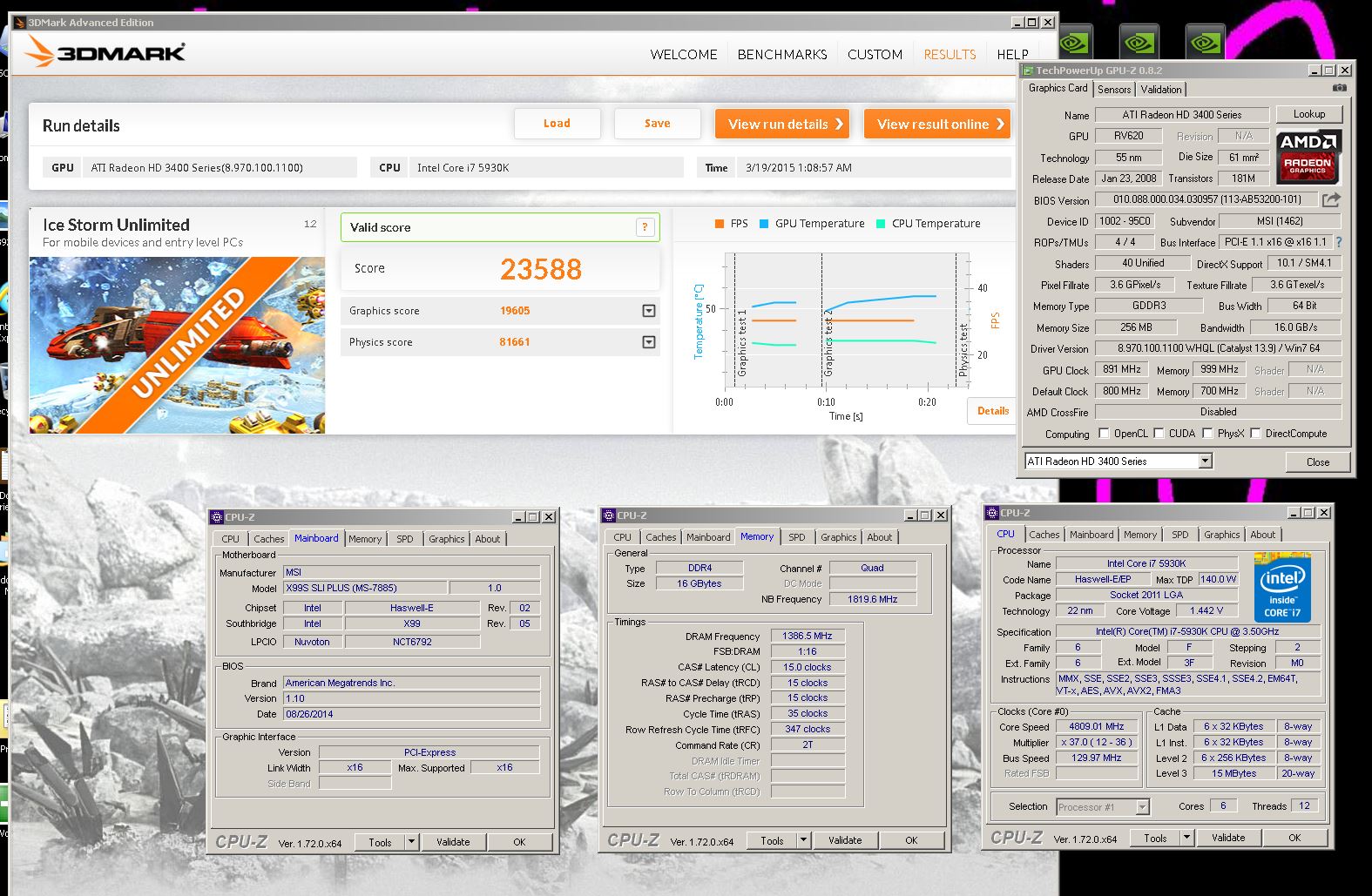Select the Graphics Card tab in GPU-Z
The image size is (1372, 896).
1058,88
